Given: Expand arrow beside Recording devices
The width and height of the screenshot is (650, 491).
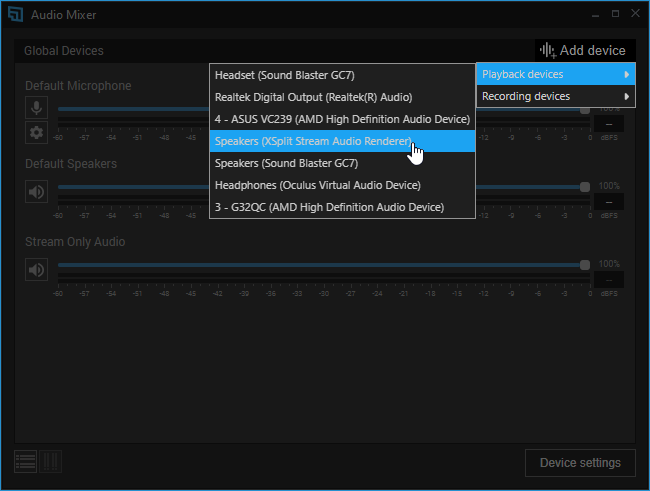Looking at the screenshot, I should (627, 96).
